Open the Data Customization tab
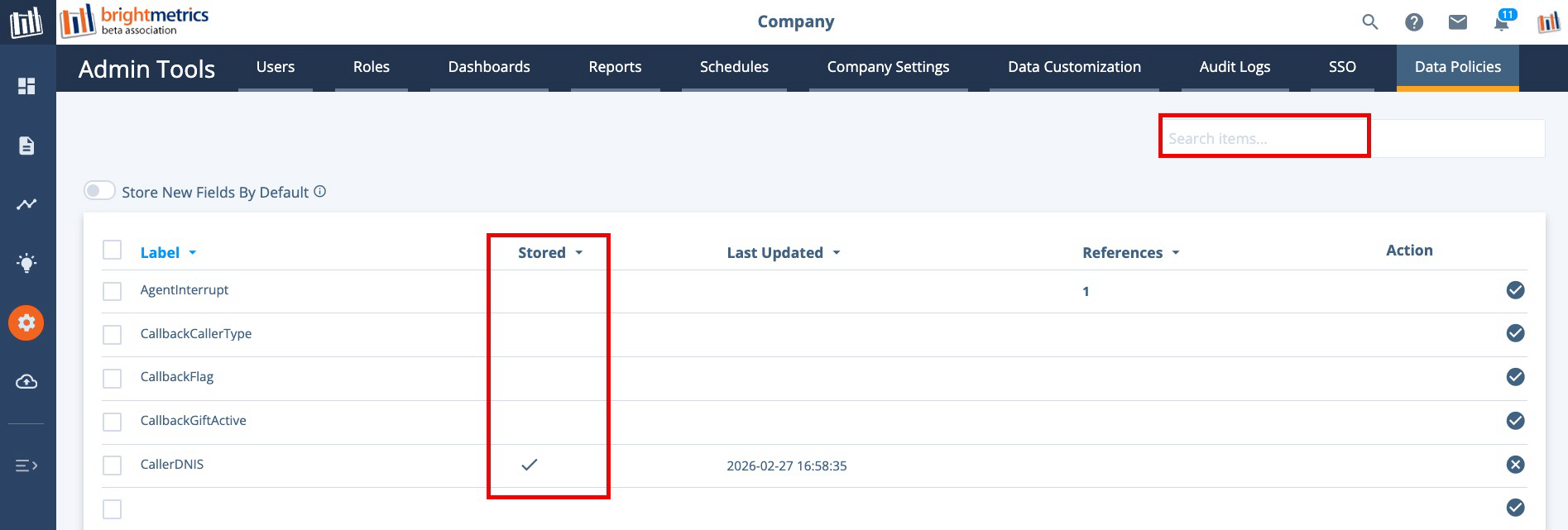 point(1074,67)
